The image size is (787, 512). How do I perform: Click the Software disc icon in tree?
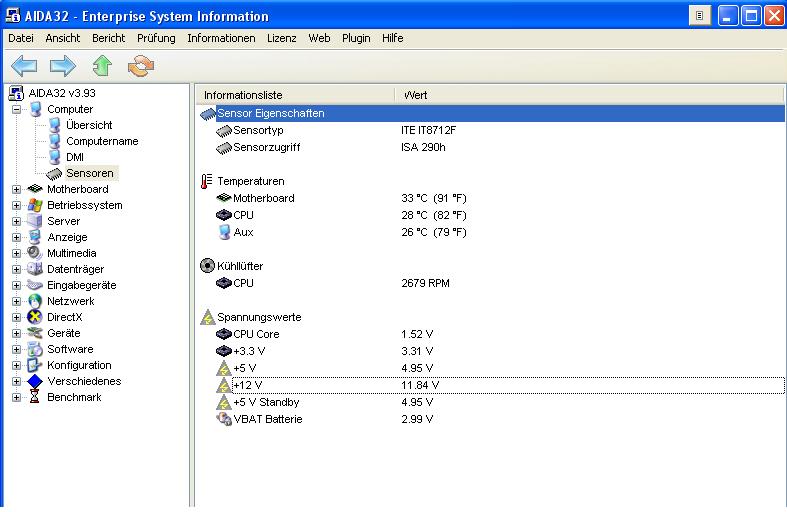(x=35, y=349)
